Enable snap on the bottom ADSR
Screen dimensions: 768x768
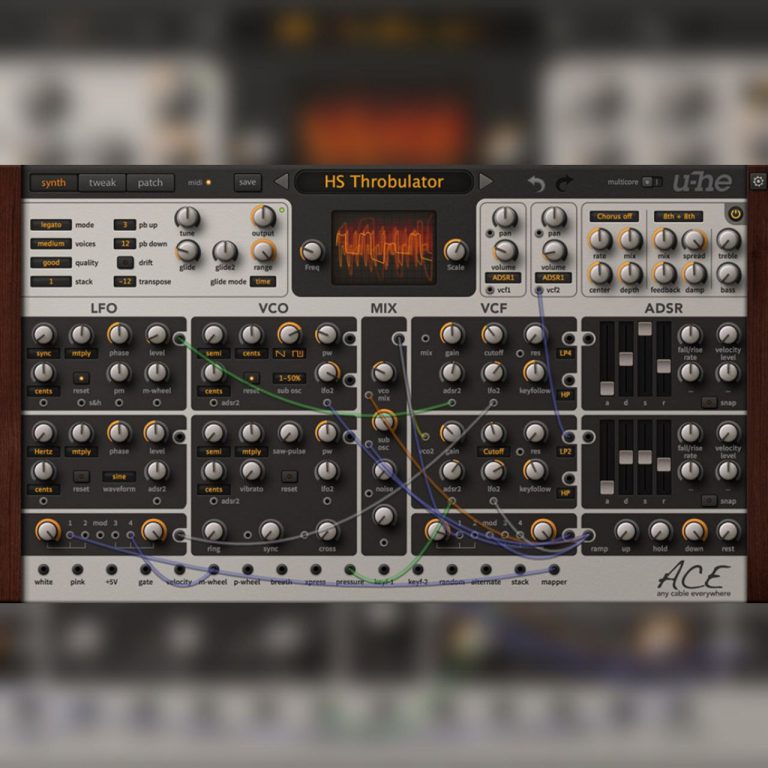[709, 501]
